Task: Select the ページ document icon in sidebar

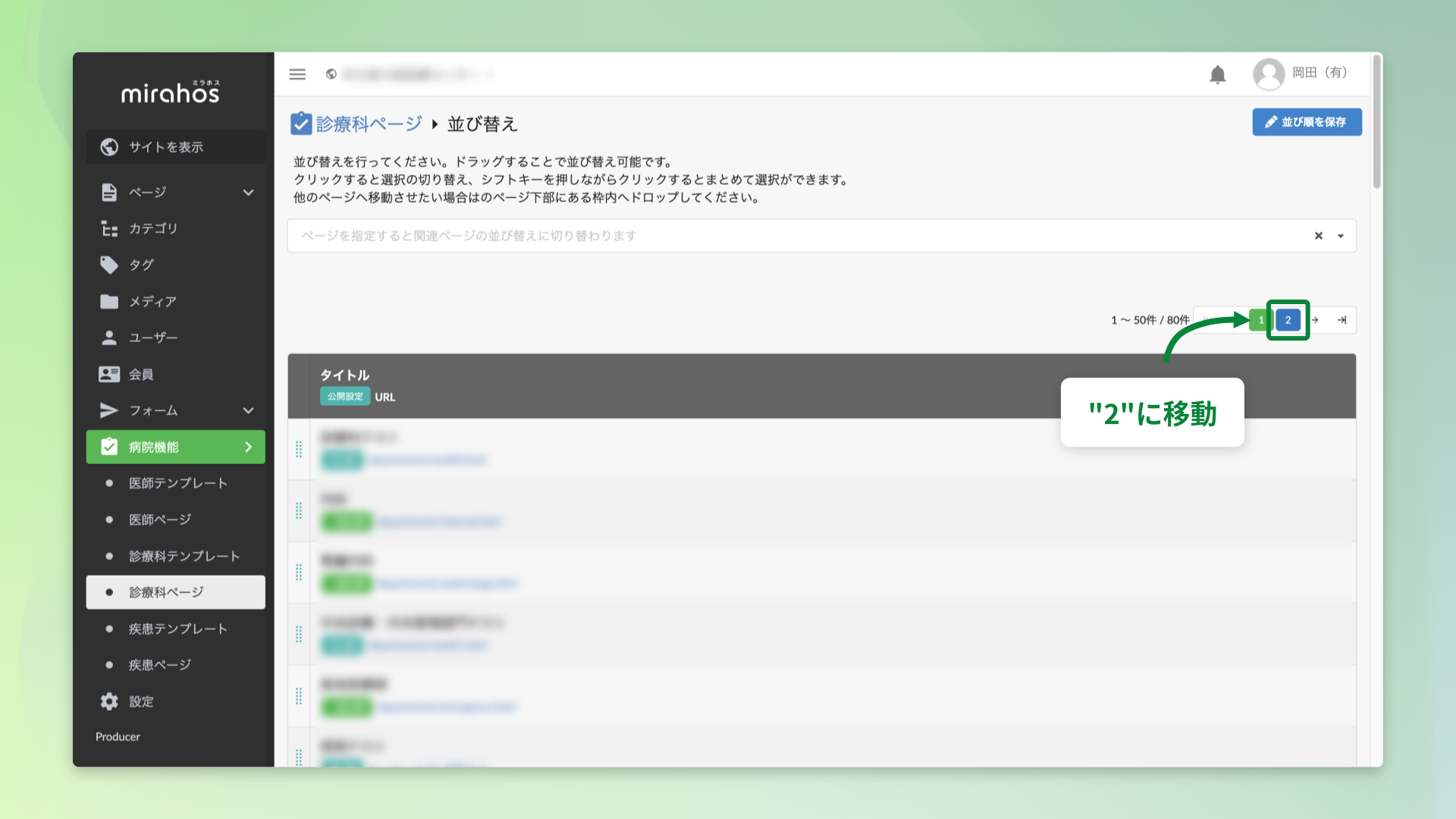Action: 109,192
